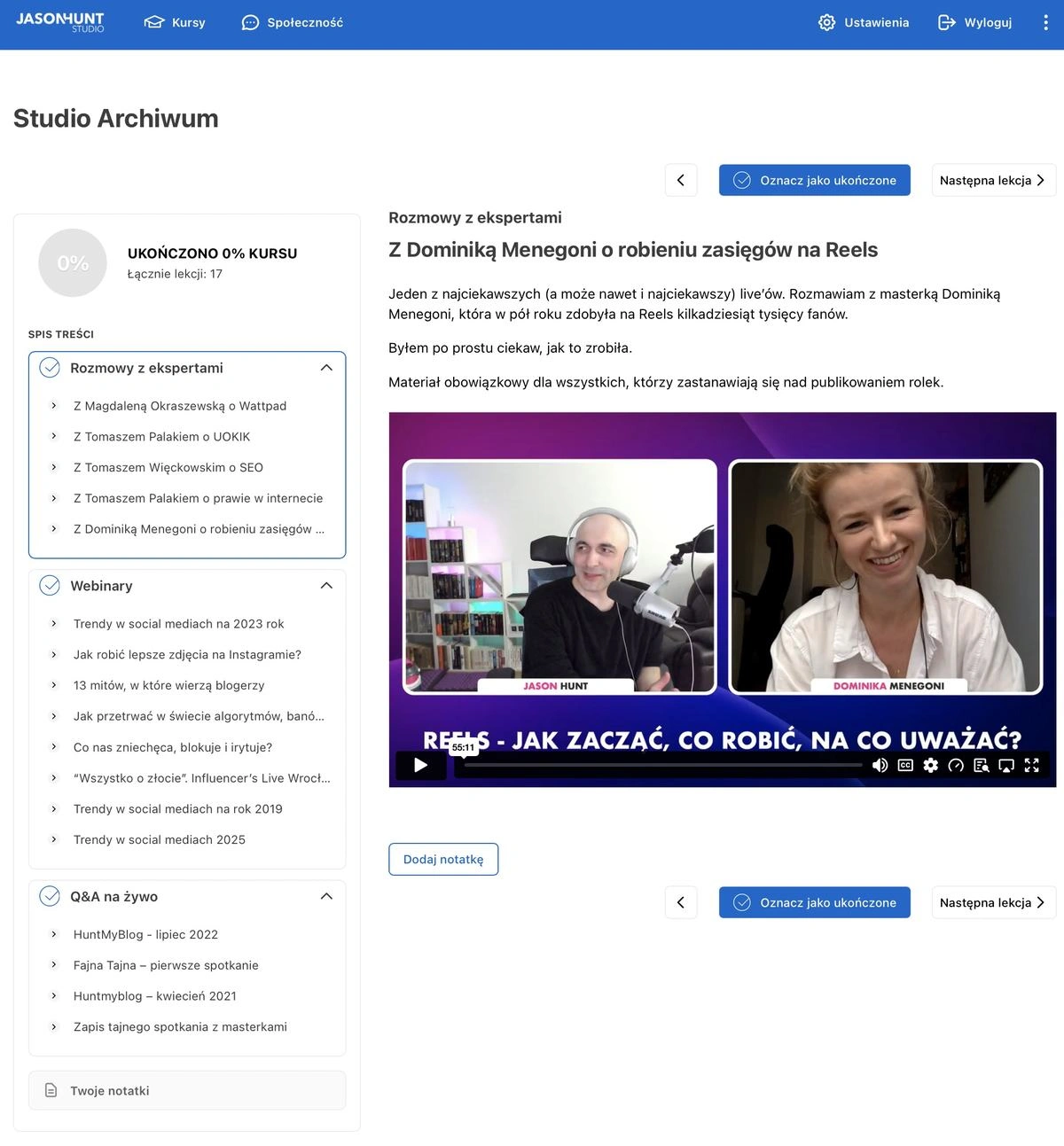Toggle completion circle for Rozmowy z ekspertami
This screenshot has width=1064, height=1146.
pos(50,368)
